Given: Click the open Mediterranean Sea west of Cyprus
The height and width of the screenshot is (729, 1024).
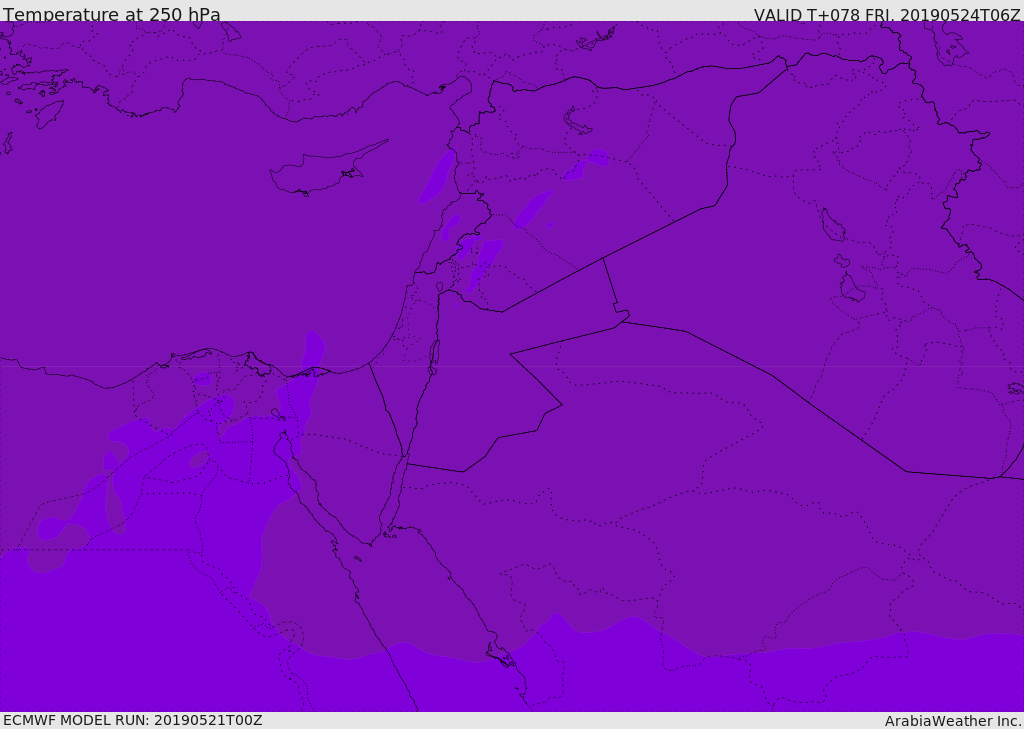Looking at the screenshot, I should click(150, 220).
